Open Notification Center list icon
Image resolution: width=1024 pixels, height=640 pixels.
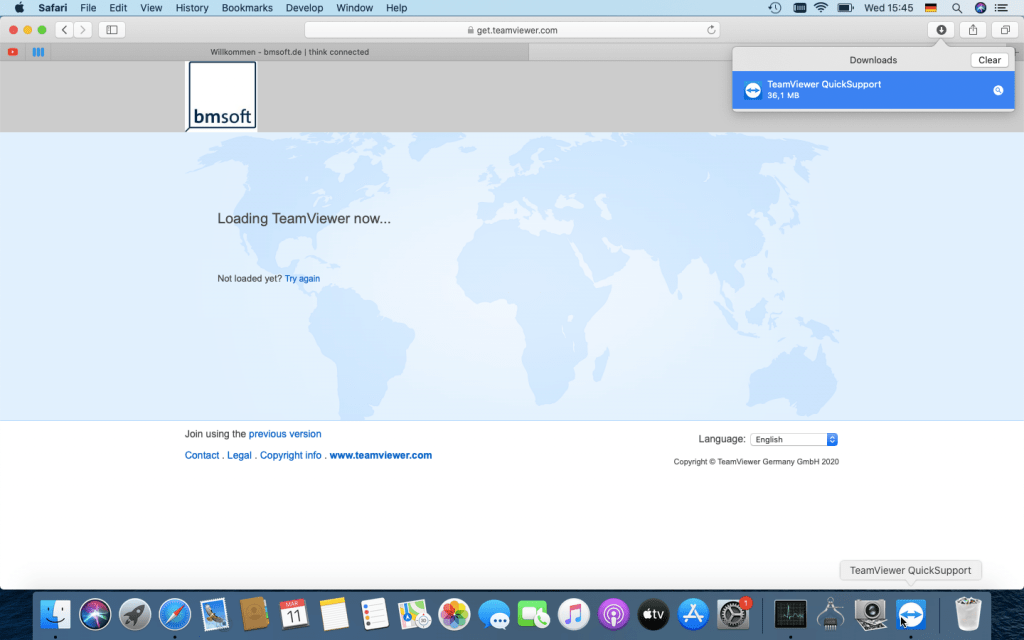click(x=1001, y=8)
